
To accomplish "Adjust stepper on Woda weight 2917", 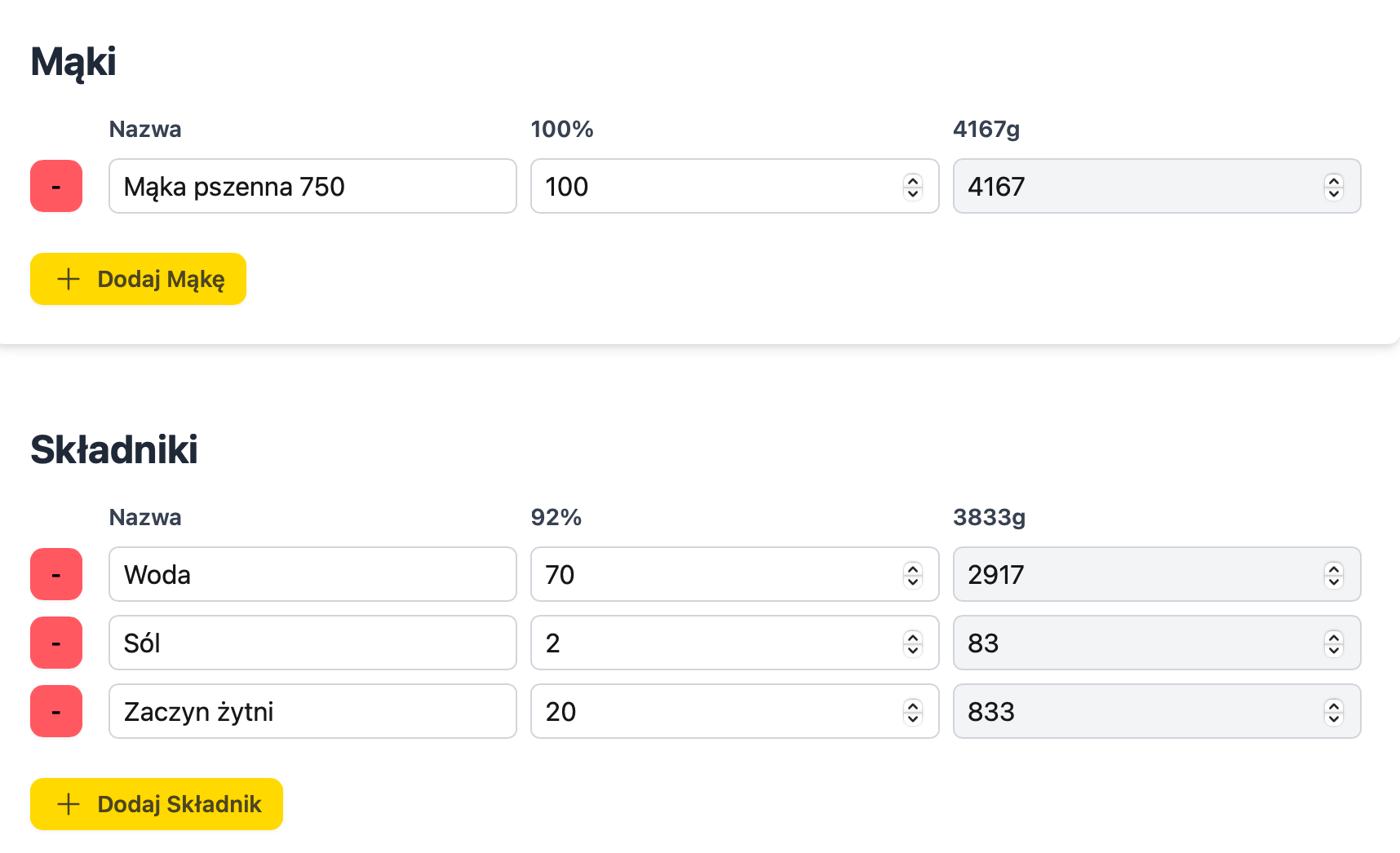I will point(1334,575).
